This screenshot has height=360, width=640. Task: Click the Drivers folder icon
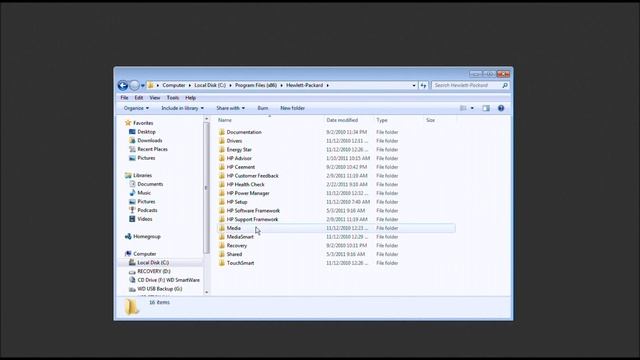point(222,141)
